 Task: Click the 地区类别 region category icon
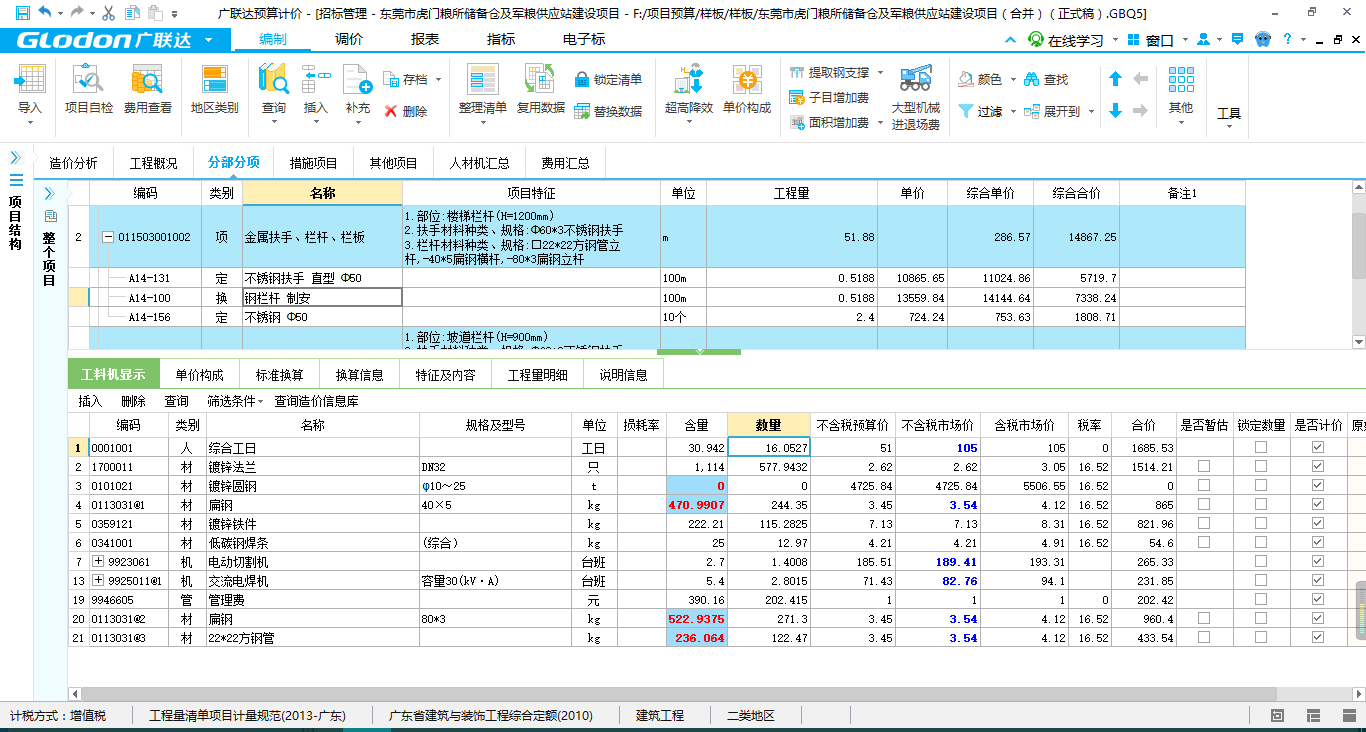(x=214, y=80)
